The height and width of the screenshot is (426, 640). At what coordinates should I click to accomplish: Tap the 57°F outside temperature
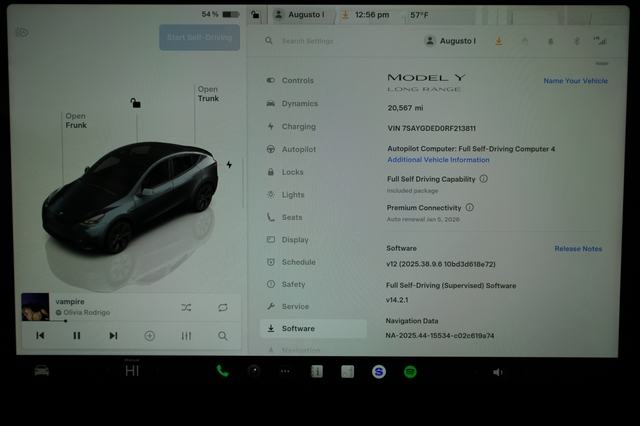419,15
